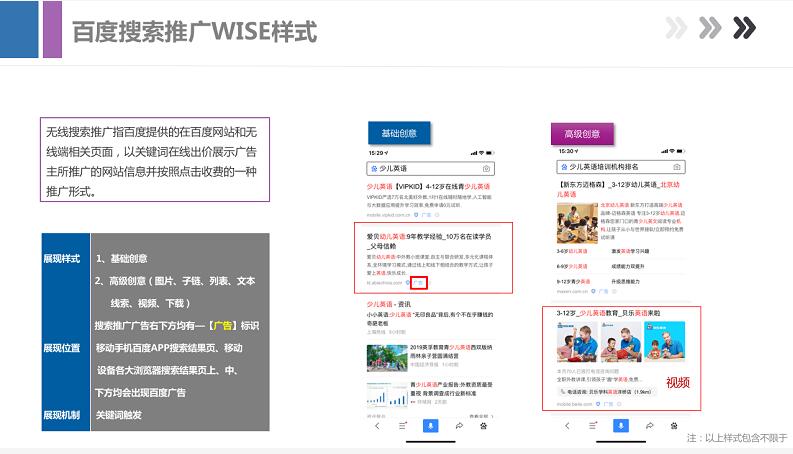Click camera icon in right phone search bar
Viewport: 793px width, 454px height.
[x=677, y=167]
